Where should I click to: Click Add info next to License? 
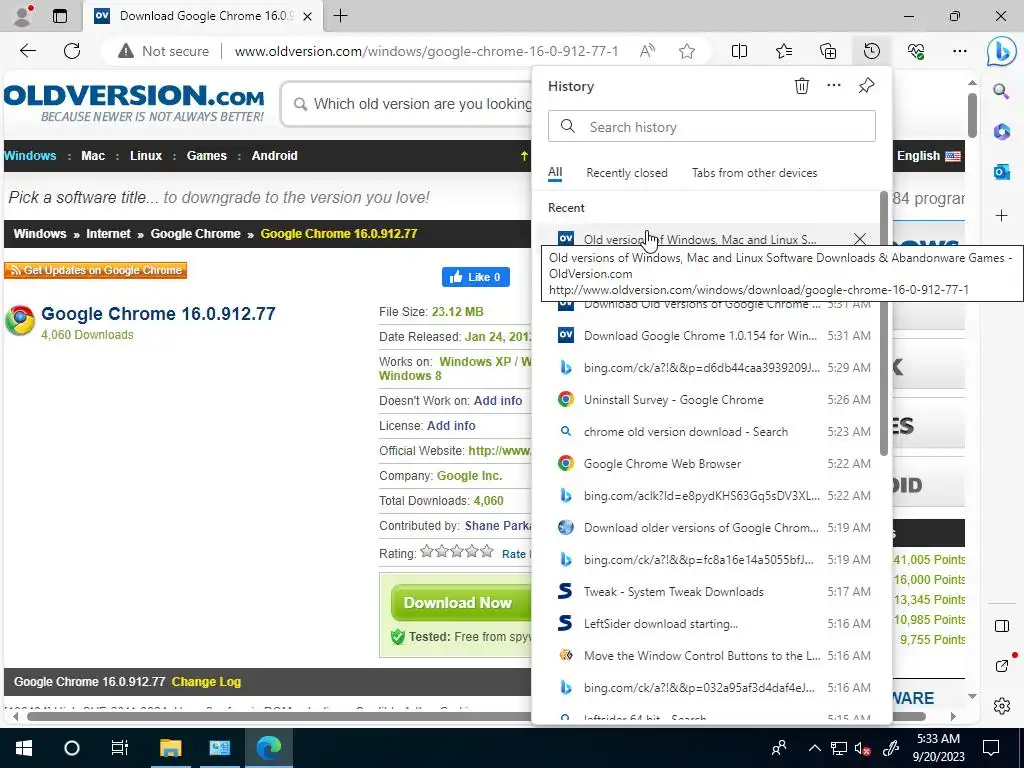(x=451, y=425)
